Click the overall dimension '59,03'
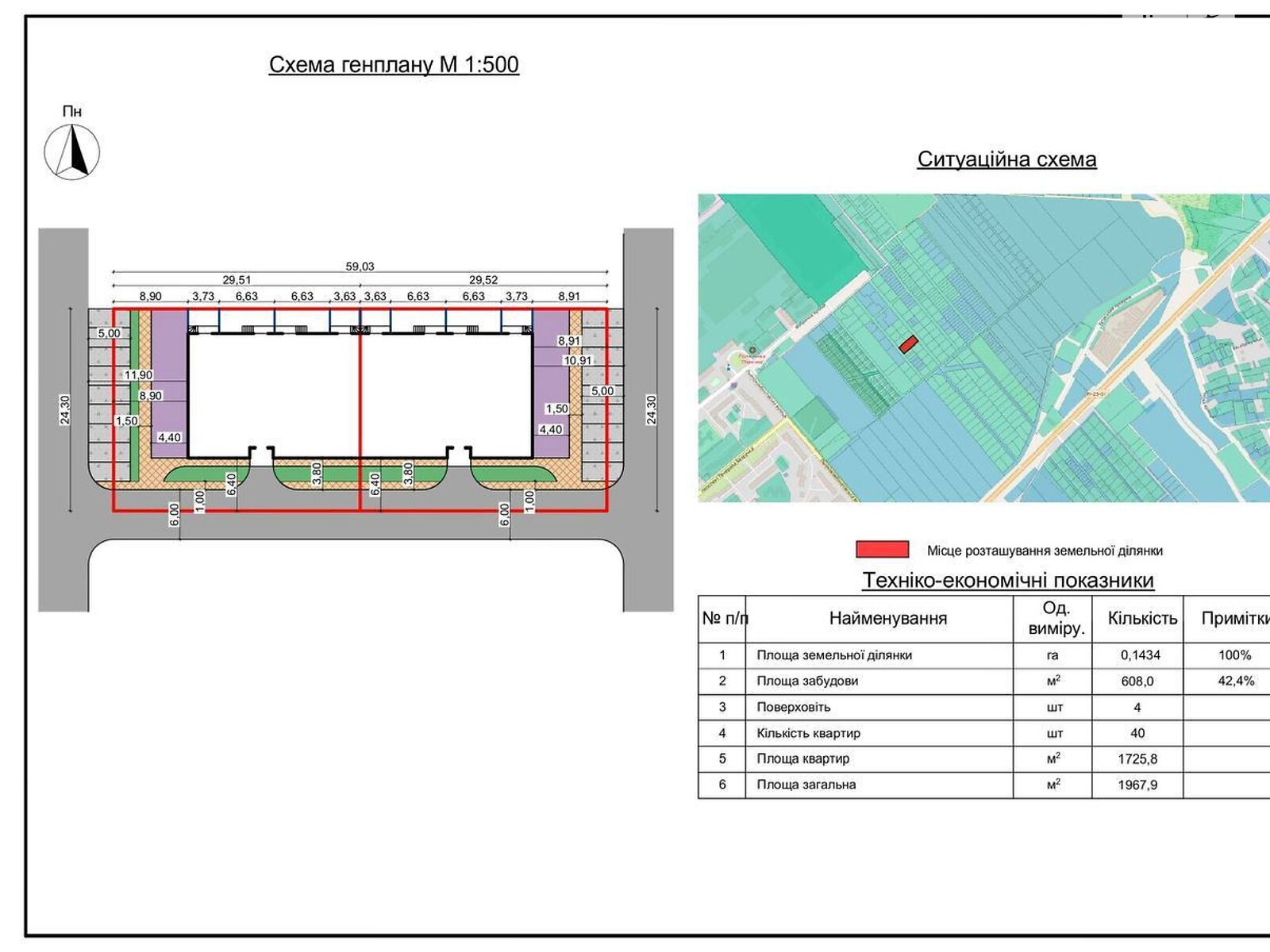This screenshot has width=1270, height=952. (360, 267)
